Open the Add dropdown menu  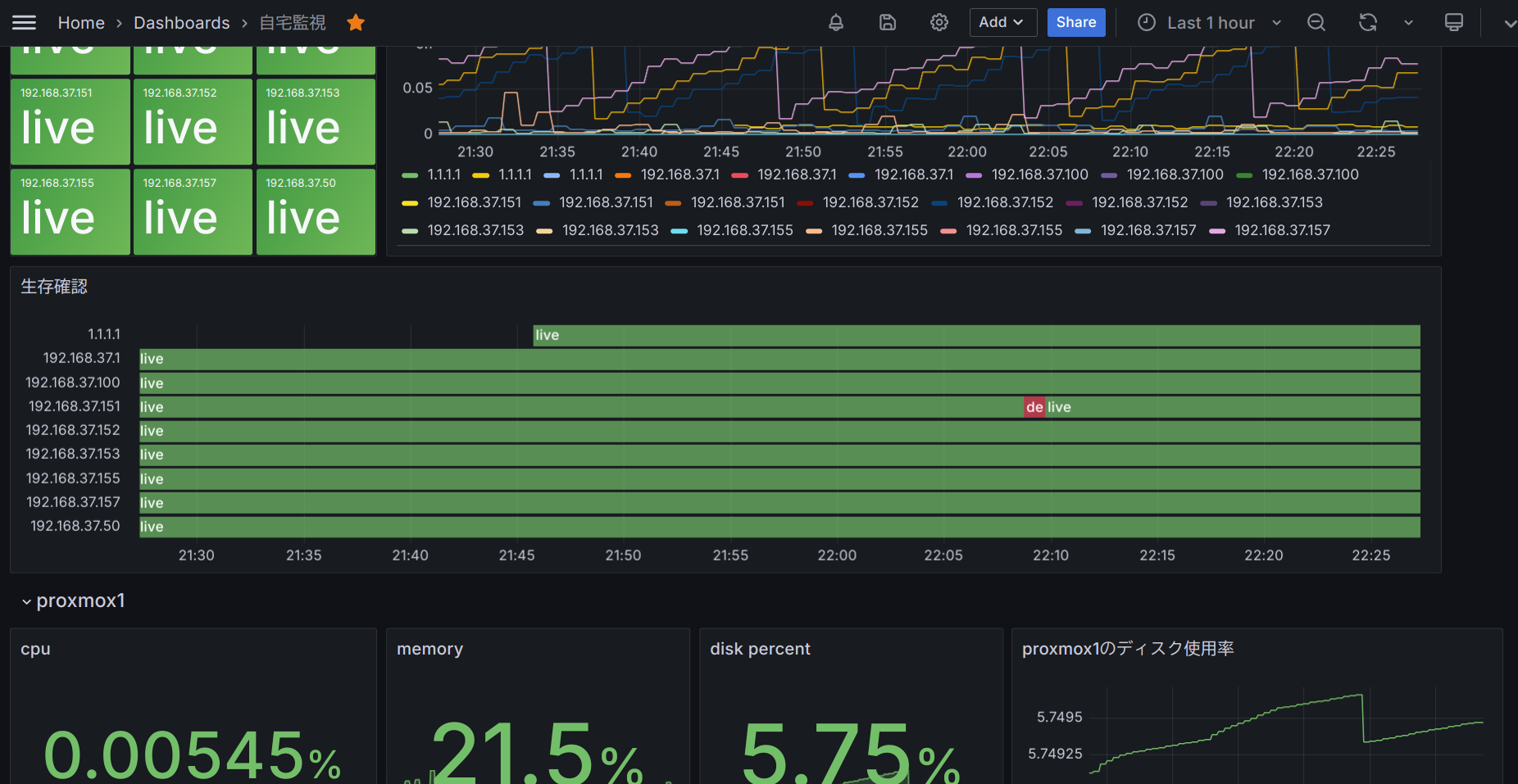click(1002, 23)
